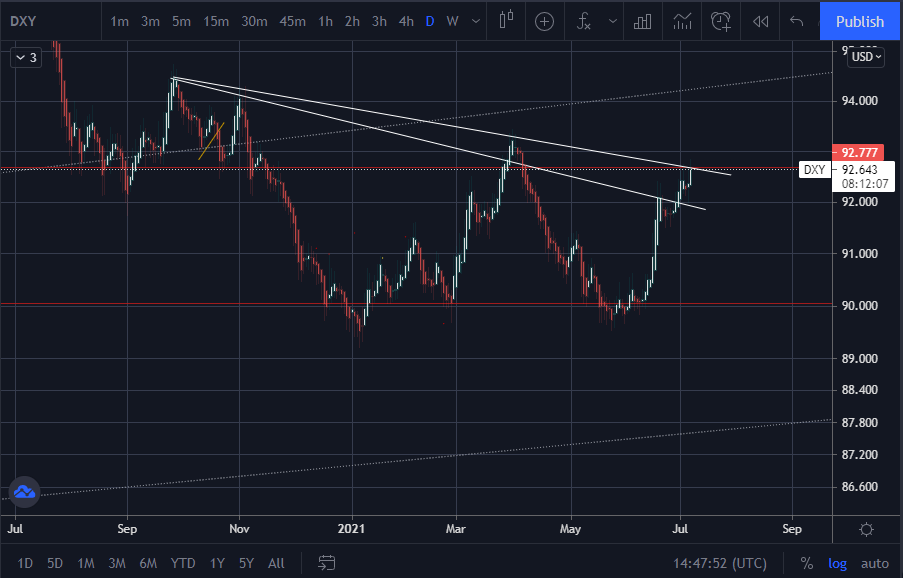
Task: Select the 4h timeframe
Action: (x=406, y=21)
